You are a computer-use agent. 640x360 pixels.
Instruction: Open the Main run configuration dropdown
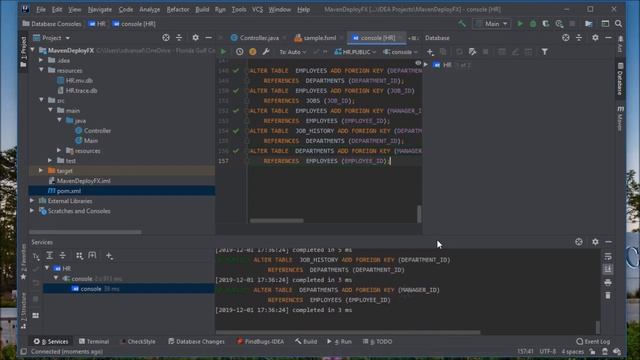[492, 24]
